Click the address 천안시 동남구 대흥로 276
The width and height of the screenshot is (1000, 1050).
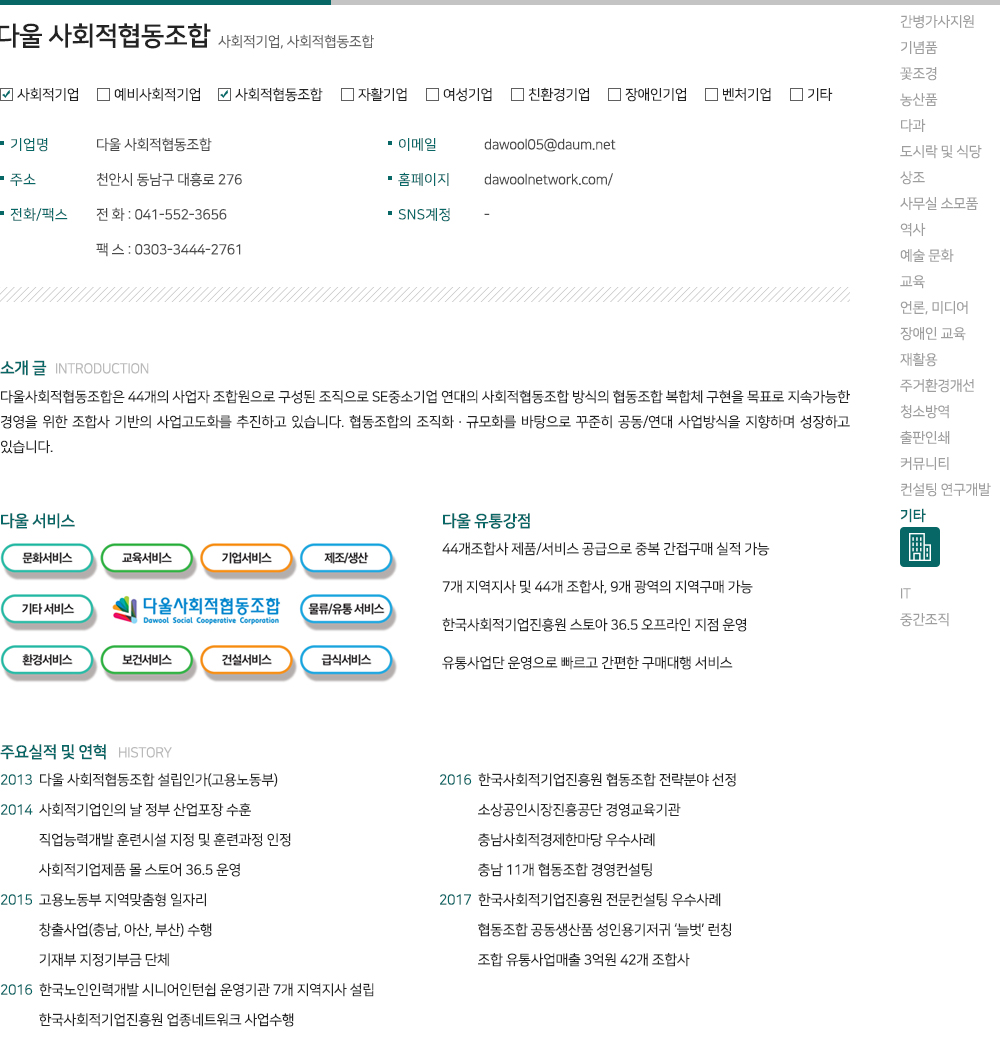click(x=169, y=179)
